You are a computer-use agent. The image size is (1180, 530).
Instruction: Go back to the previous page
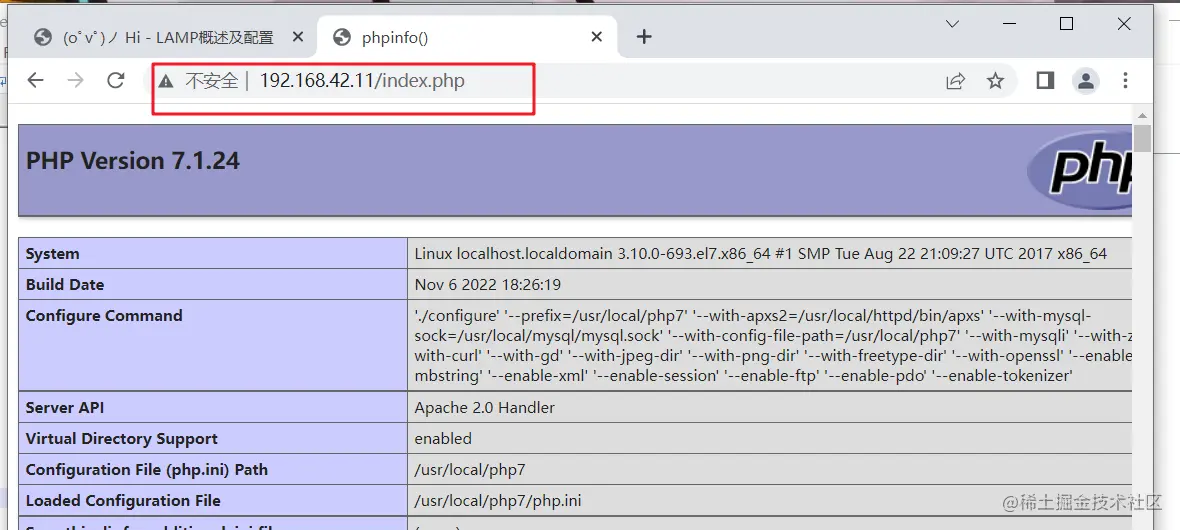tap(35, 81)
